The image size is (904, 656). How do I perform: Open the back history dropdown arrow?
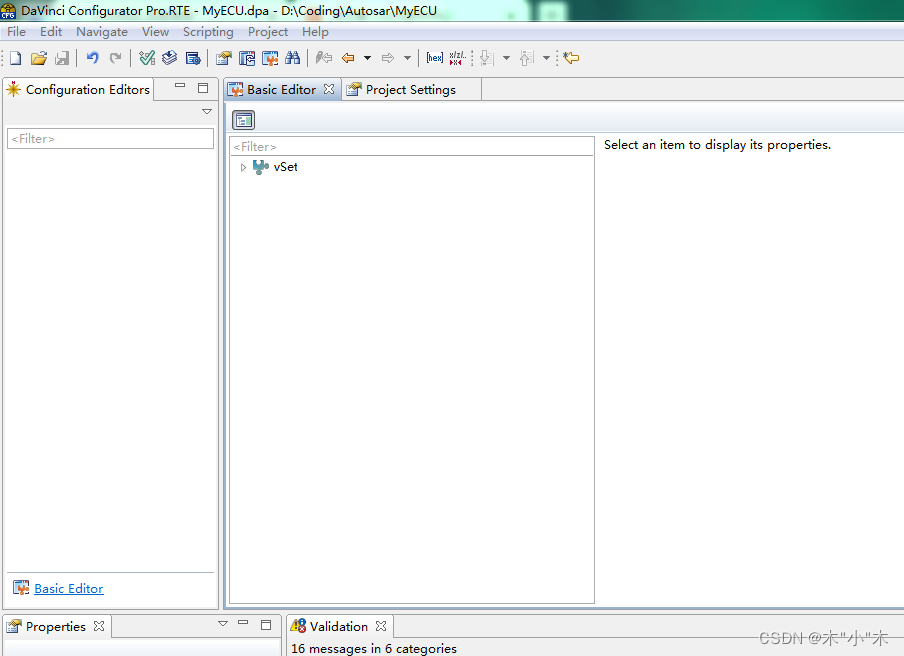coord(367,58)
